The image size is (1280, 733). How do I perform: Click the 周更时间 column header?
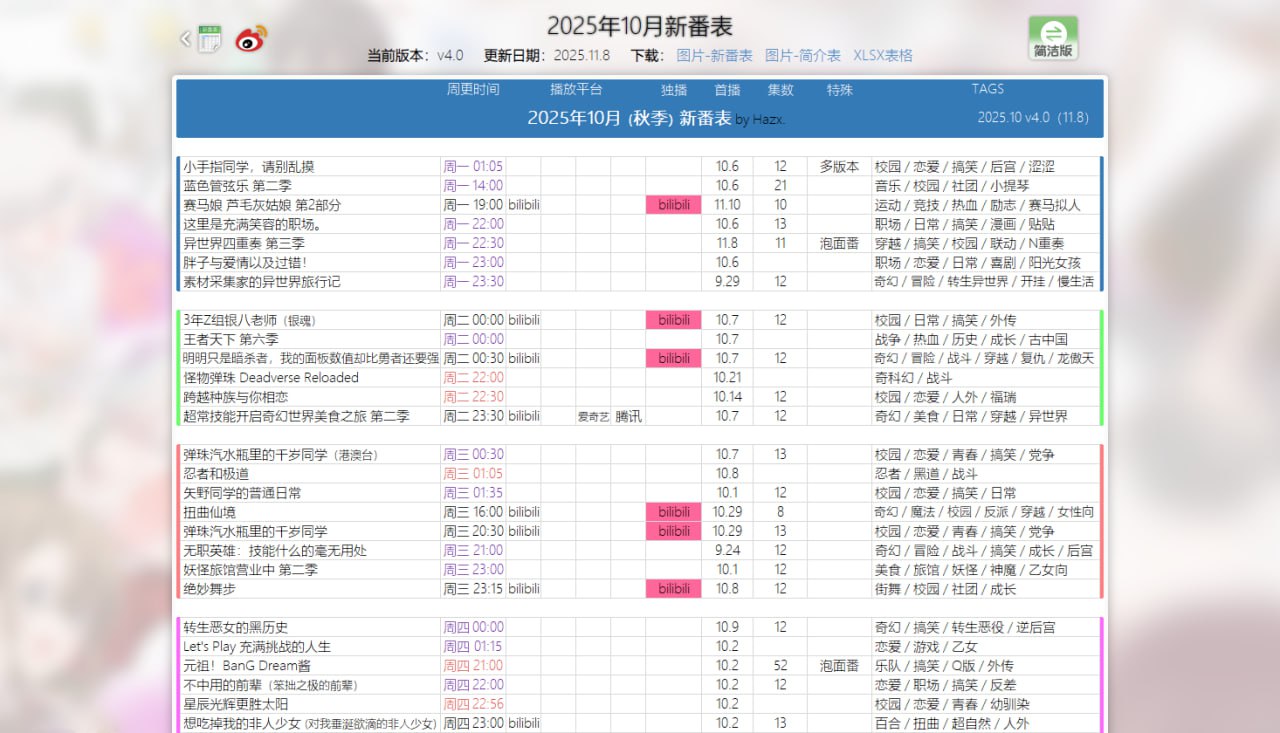(x=473, y=89)
